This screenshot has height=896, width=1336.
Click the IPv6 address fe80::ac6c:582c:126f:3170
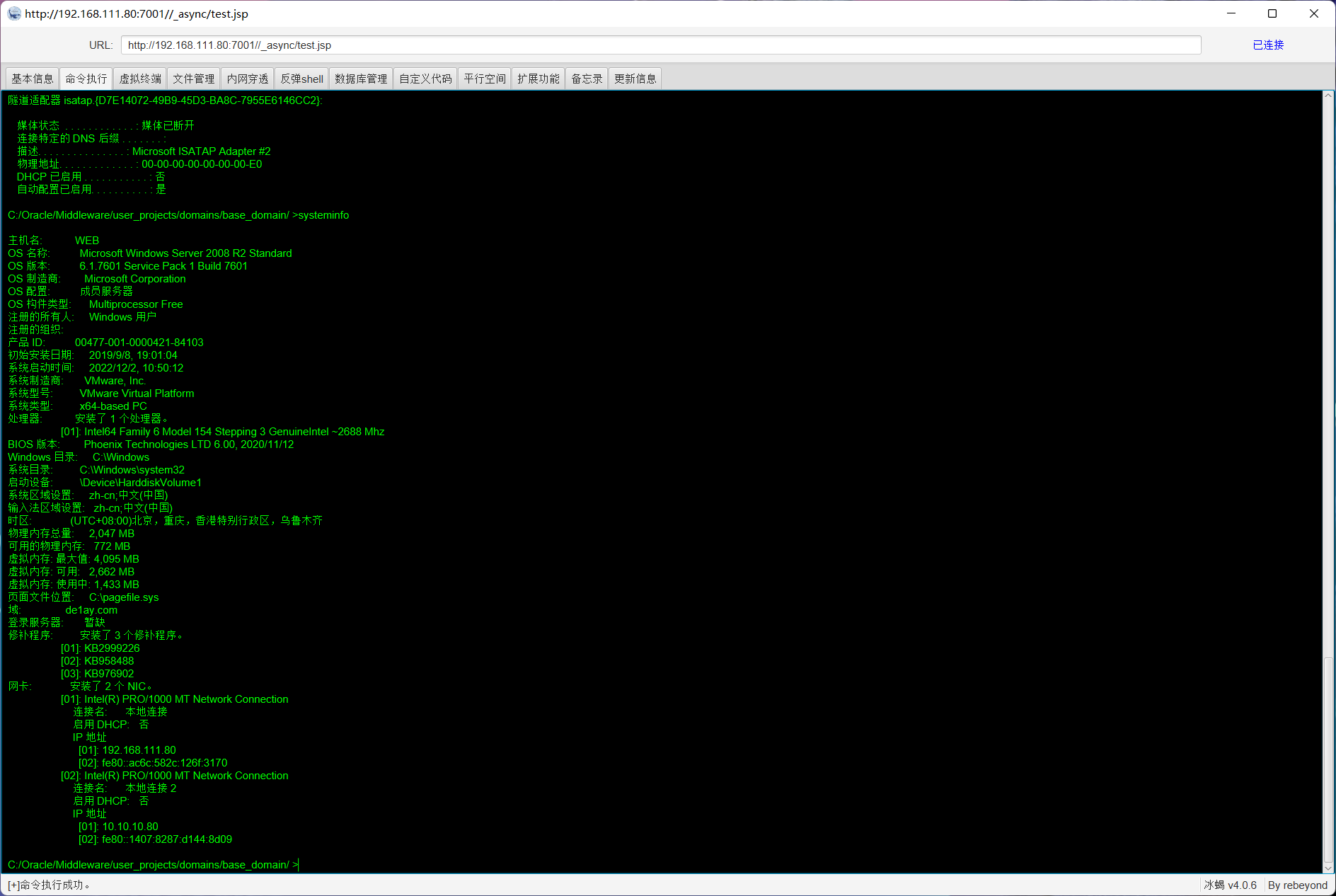click(165, 763)
